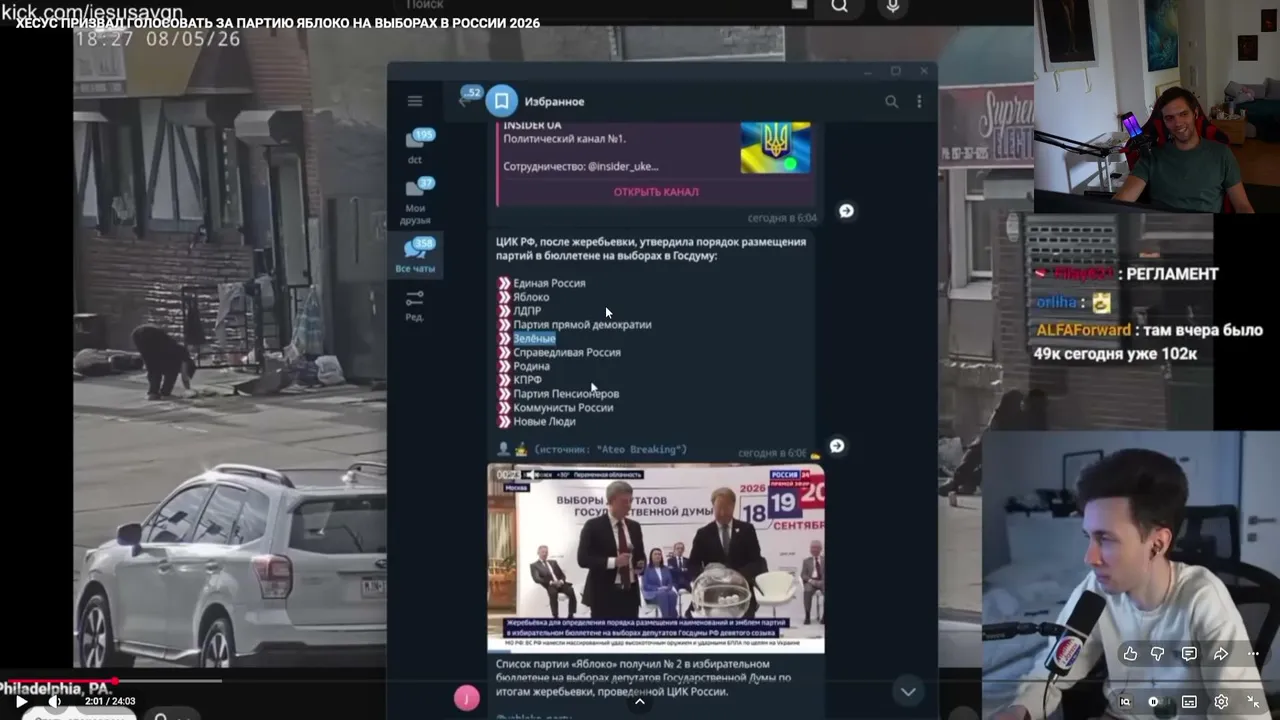Viewport: 1280px width, 720px height.
Task: Open video settings gear
Action: (1221, 702)
